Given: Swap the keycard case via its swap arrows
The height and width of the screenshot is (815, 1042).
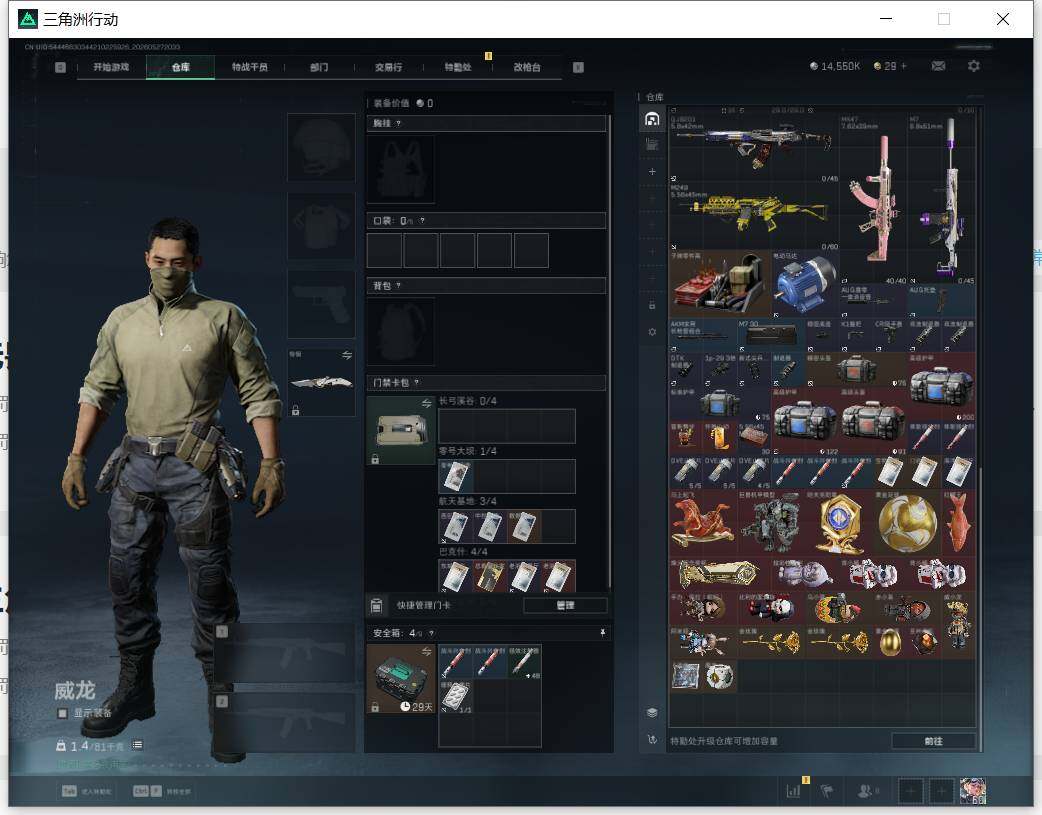Looking at the screenshot, I should point(427,404).
